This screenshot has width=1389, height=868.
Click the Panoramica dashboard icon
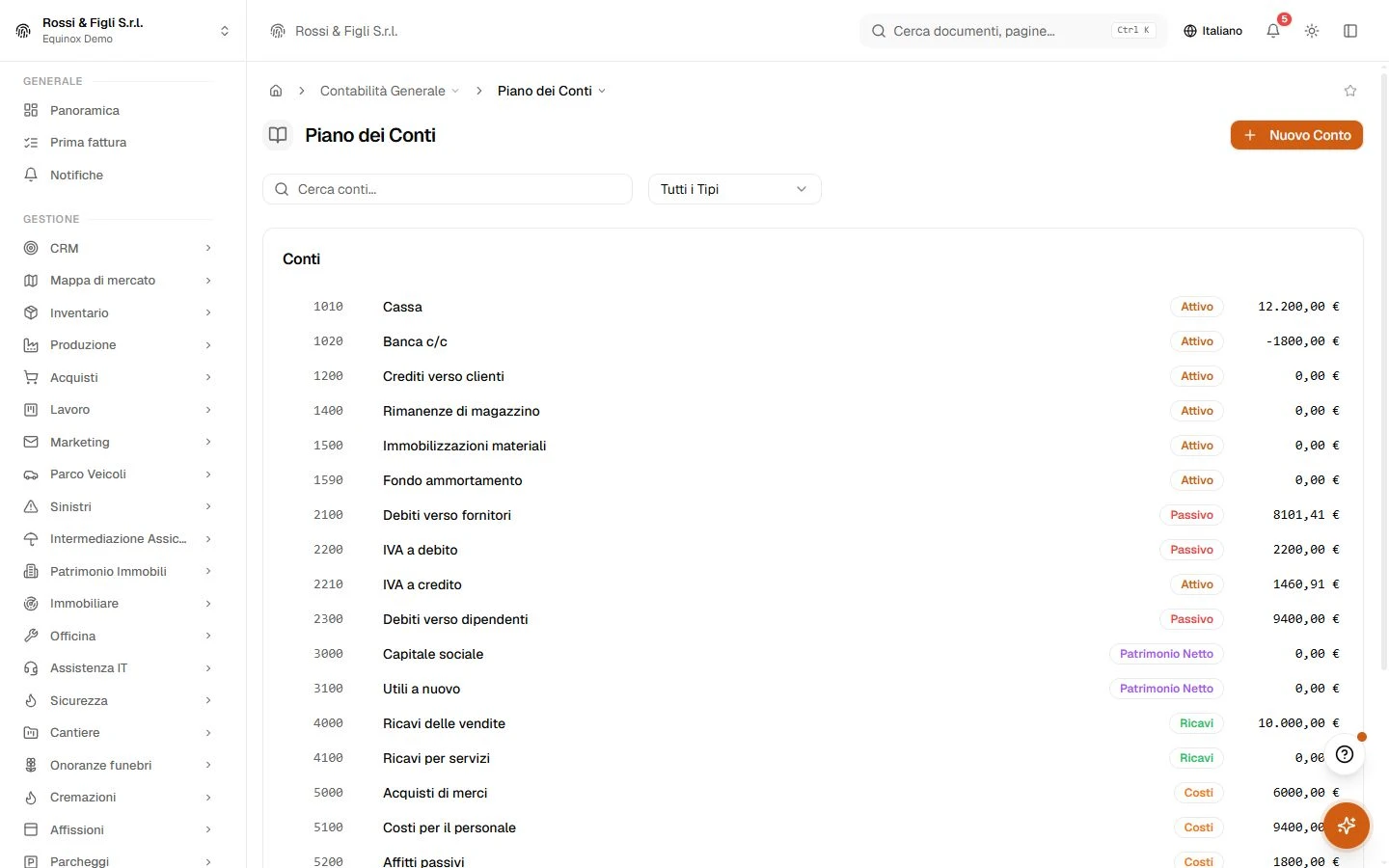[x=31, y=110]
